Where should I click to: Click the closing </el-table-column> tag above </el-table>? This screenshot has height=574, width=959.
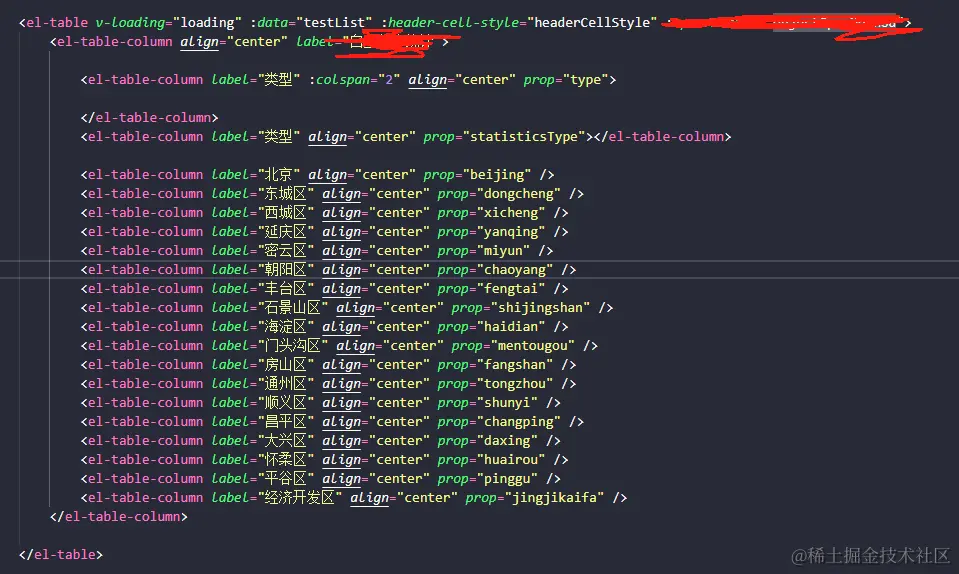point(119,516)
